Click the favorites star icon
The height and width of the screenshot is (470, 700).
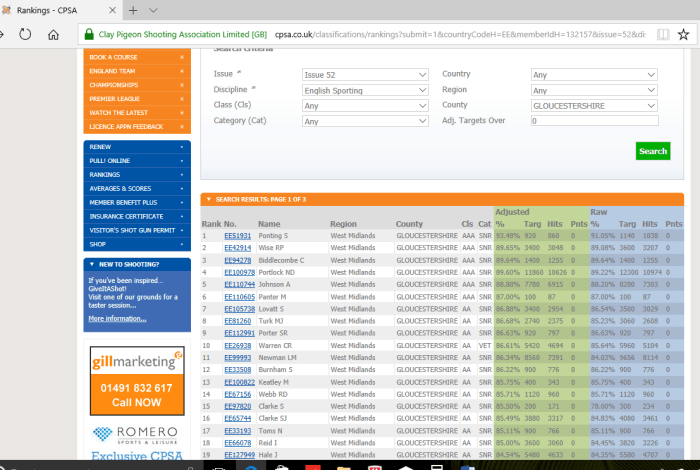[x=684, y=34]
